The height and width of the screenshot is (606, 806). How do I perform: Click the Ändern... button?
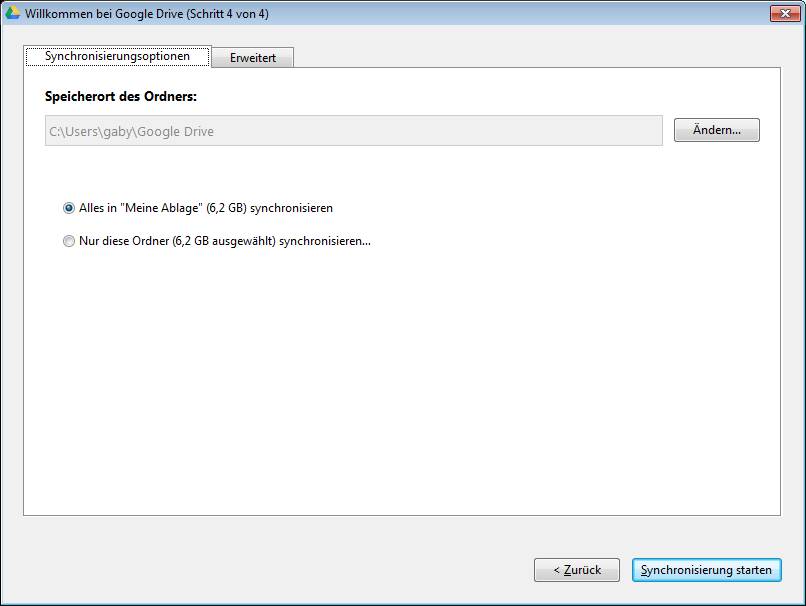pyautogui.click(x=717, y=130)
